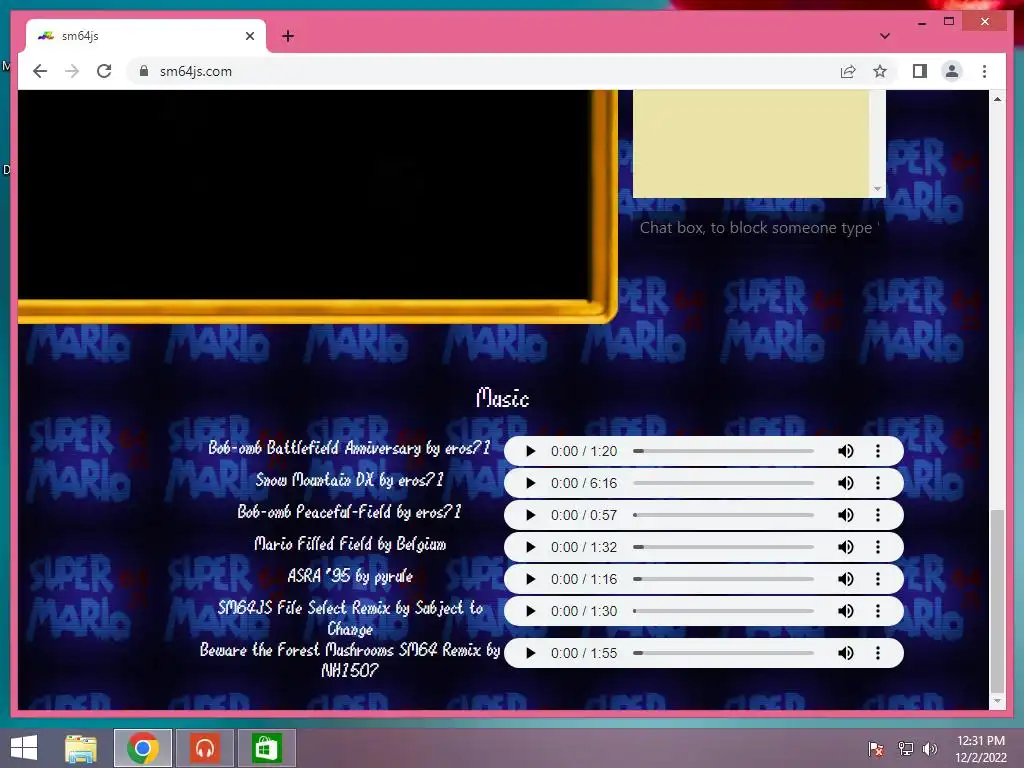Click the 'Snow Mountain DX by eros71' title
This screenshot has height=768, width=1024.
pos(349,480)
